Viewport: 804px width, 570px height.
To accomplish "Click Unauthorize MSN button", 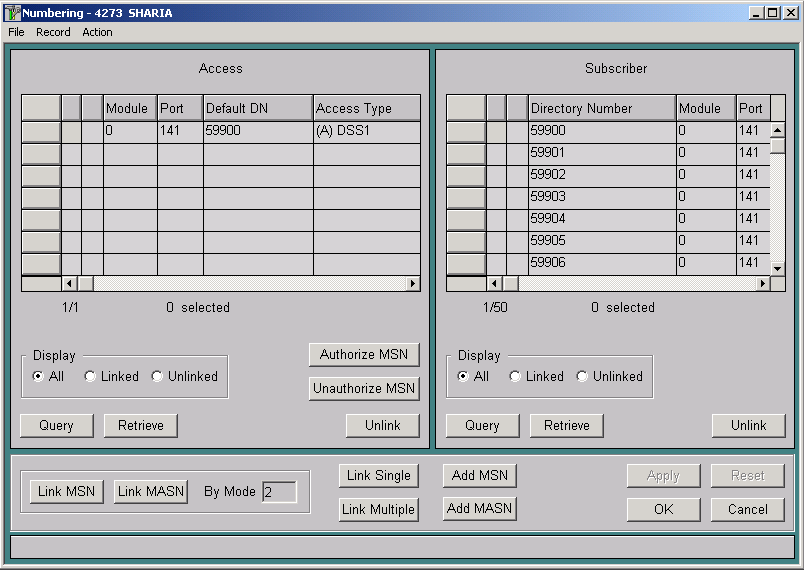I will 364,388.
